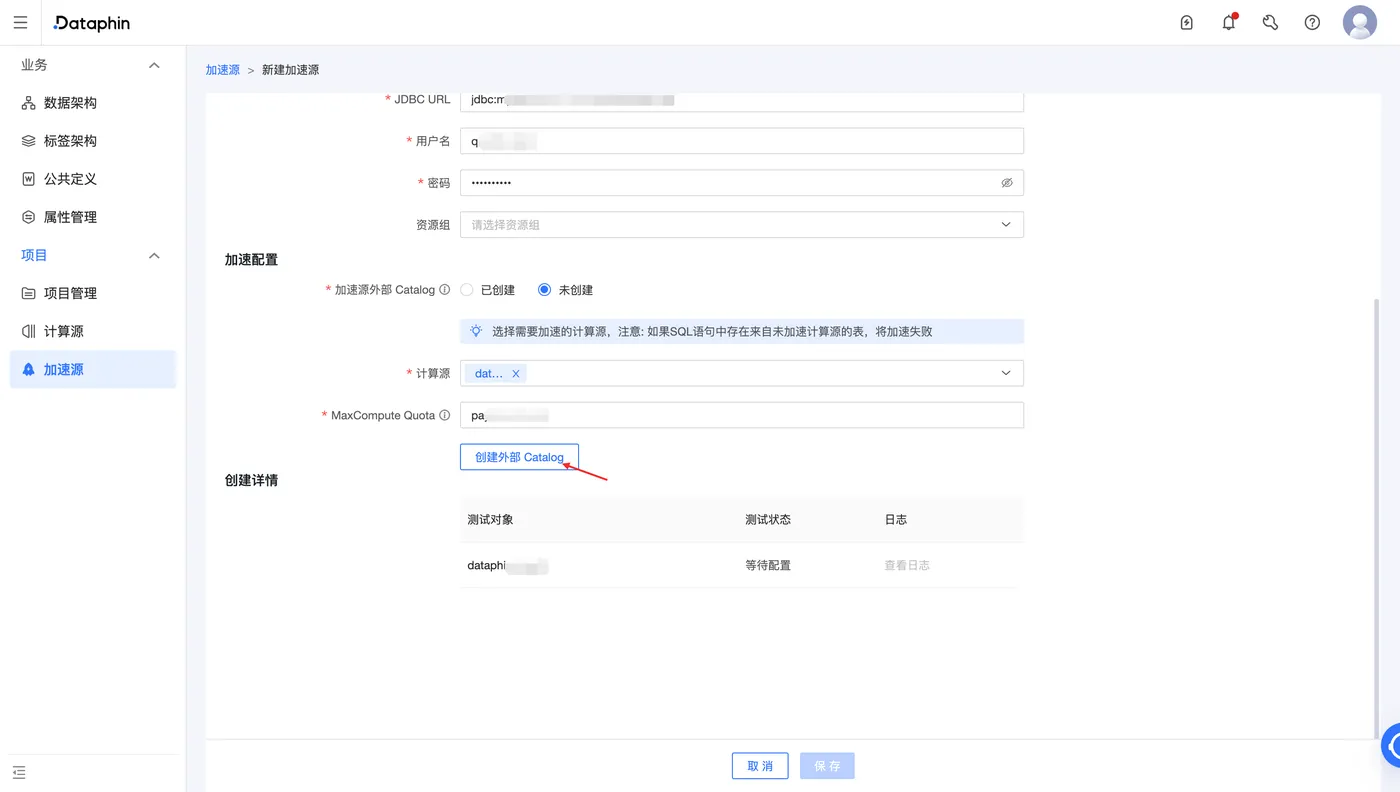Click the MaxCompute Quota input field
1400x792 pixels.
pos(742,415)
